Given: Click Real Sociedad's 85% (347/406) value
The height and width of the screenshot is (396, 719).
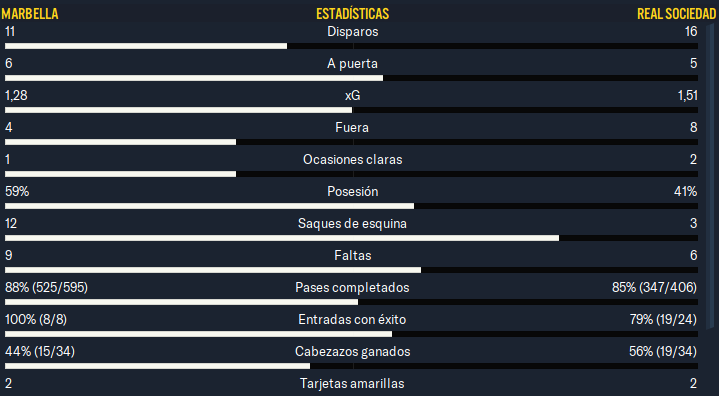Looking at the screenshot, I should (654, 287).
